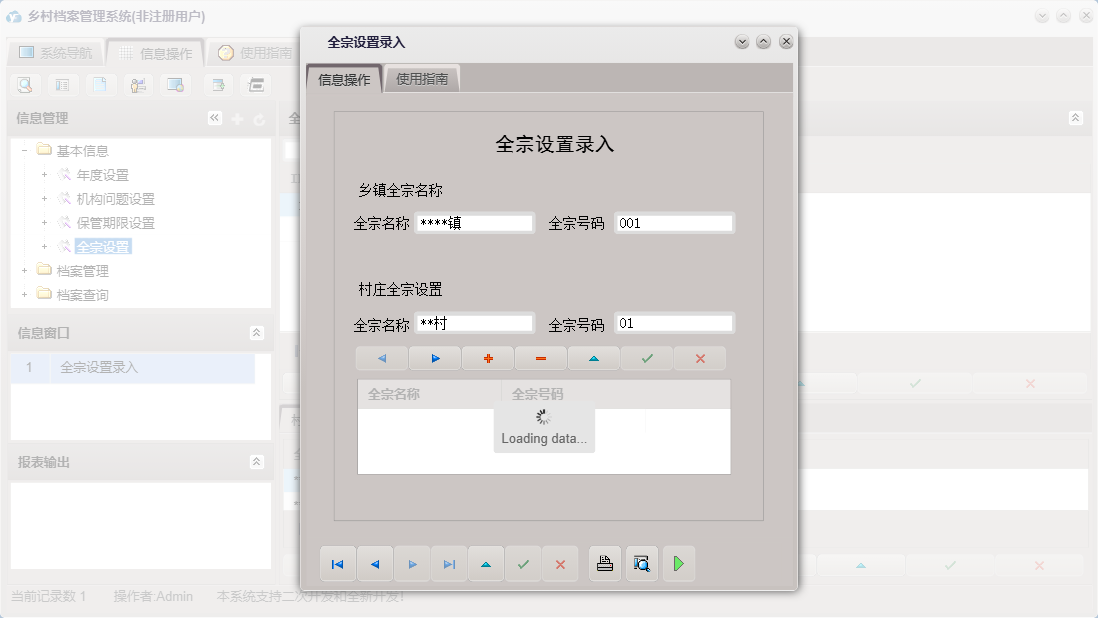Select the user setup icon in toolbar
This screenshot has width=1098, height=618.
138,85
